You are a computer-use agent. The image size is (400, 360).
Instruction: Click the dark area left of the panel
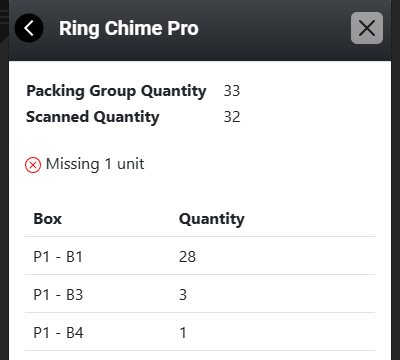[4, 180]
